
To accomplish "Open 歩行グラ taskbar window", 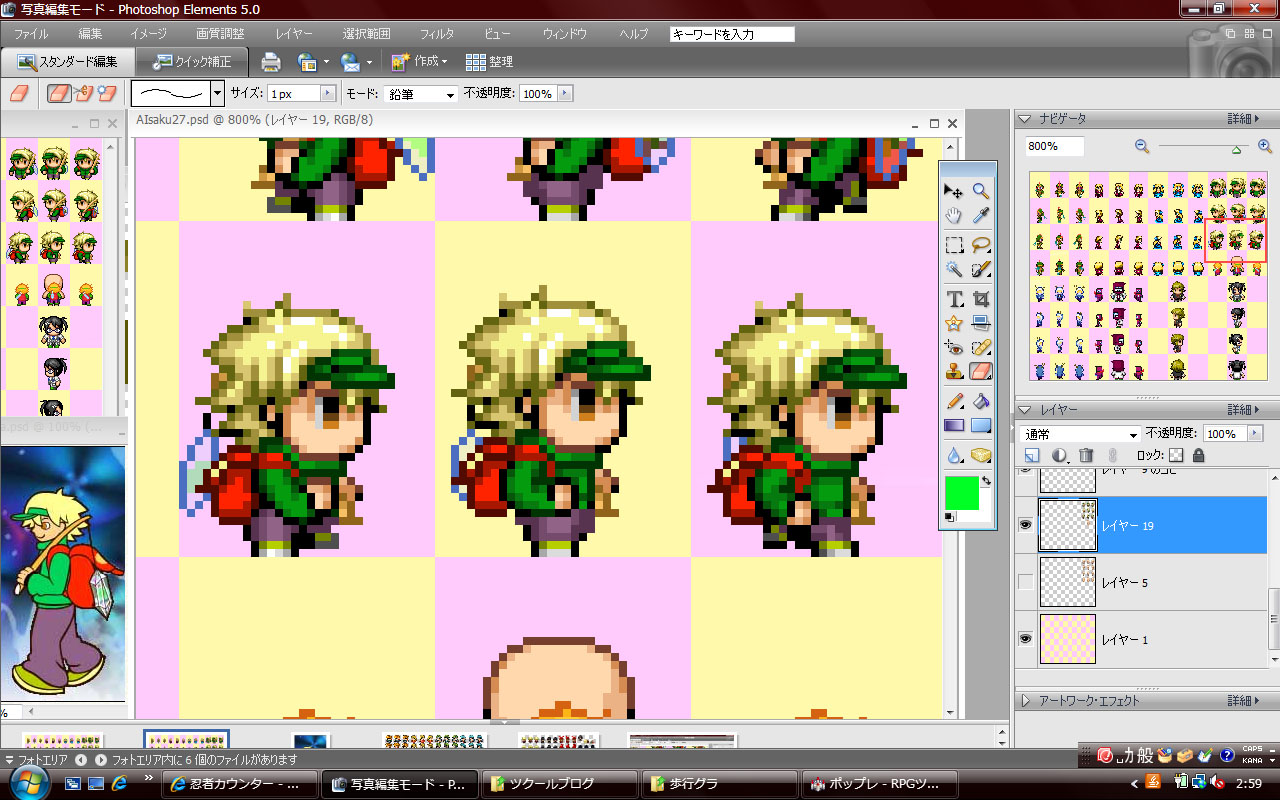I will click(x=721, y=783).
